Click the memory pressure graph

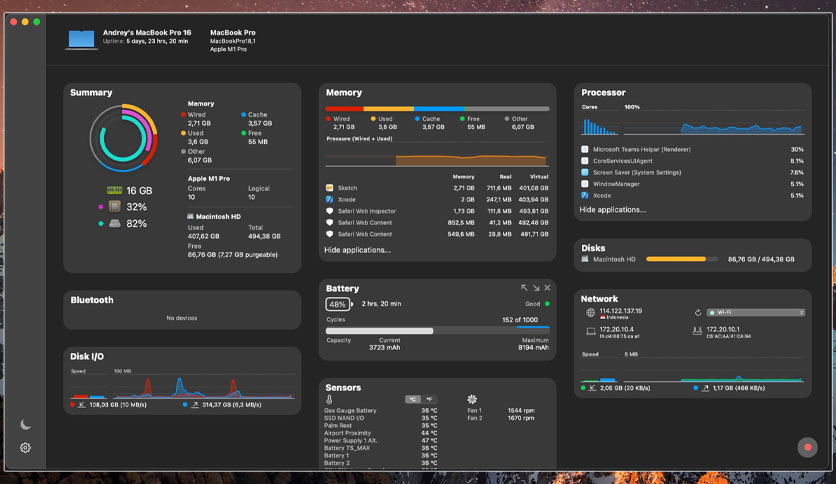(x=437, y=156)
